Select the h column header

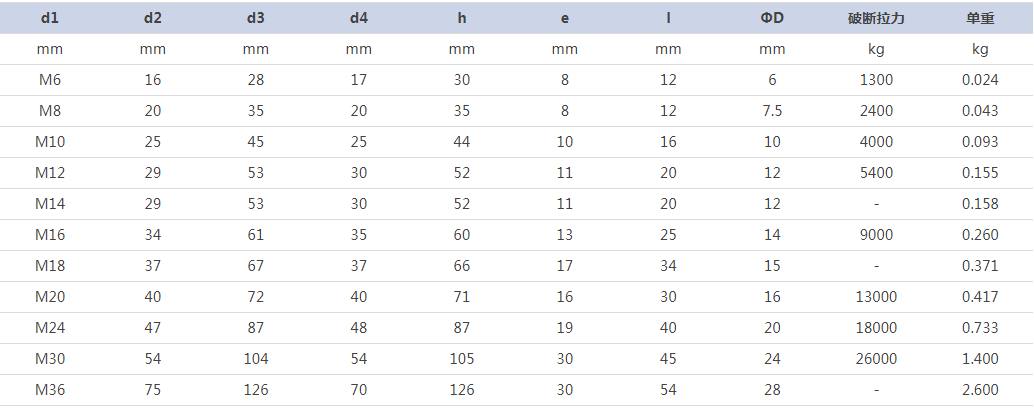[462, 18]
